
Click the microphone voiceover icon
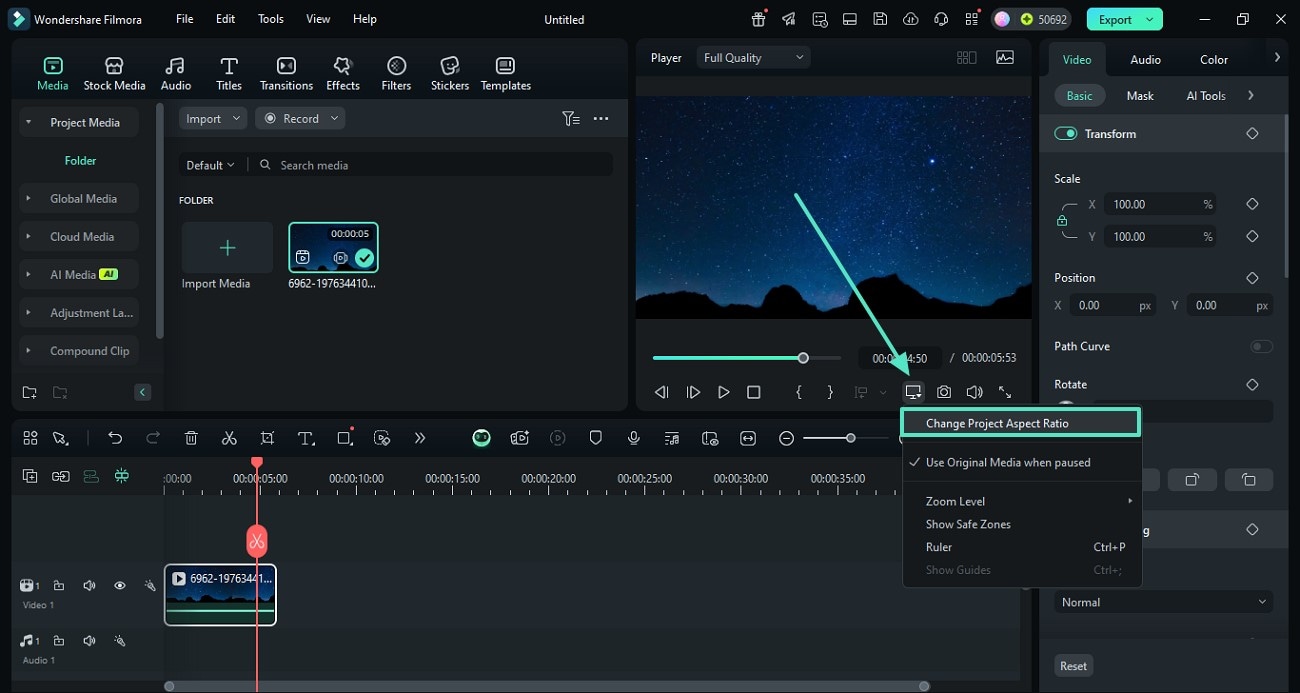pos(633,438)
